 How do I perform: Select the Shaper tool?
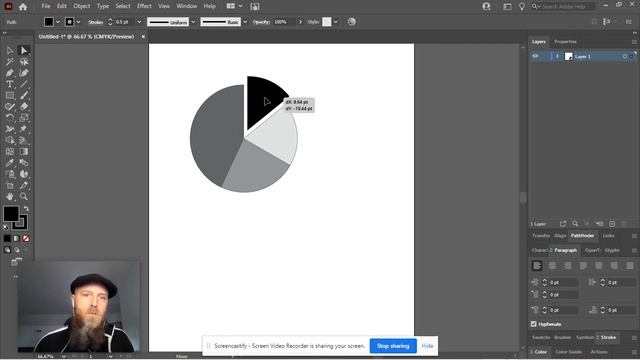10,107
